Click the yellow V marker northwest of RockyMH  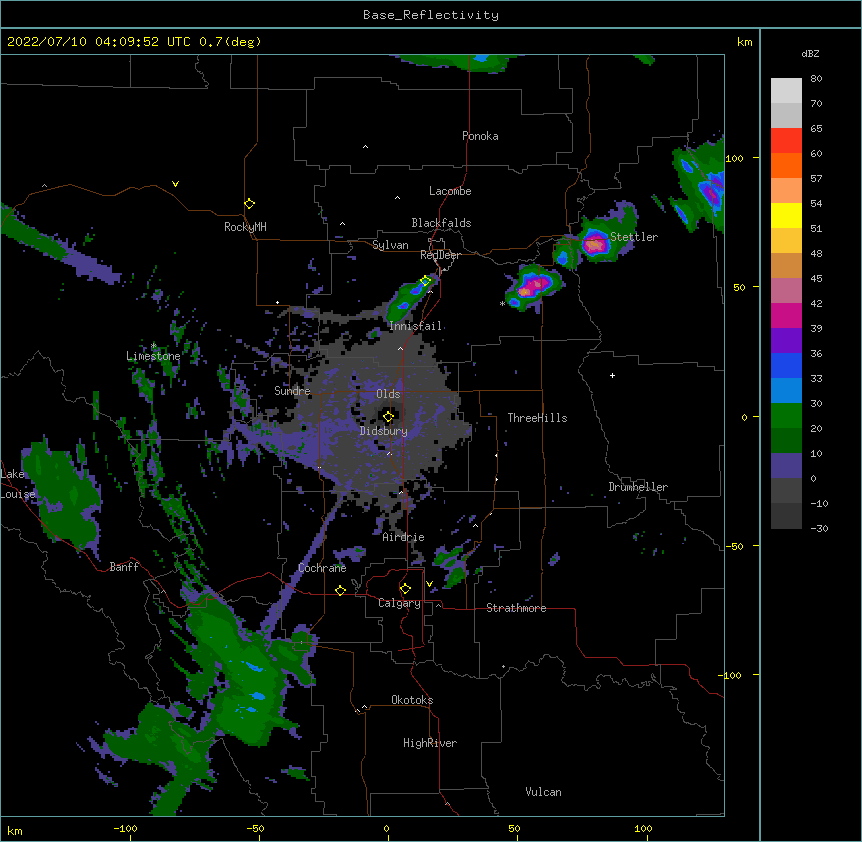(x=175, y=184)
